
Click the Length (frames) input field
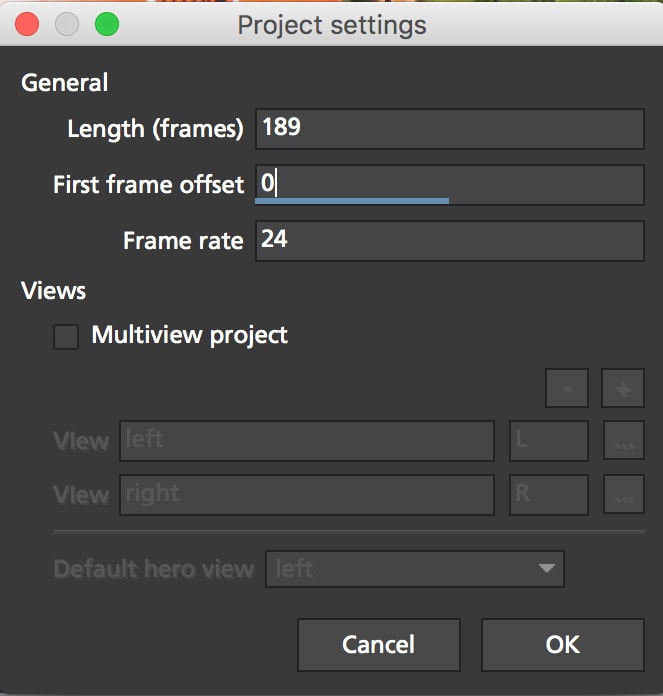(449, 128)
